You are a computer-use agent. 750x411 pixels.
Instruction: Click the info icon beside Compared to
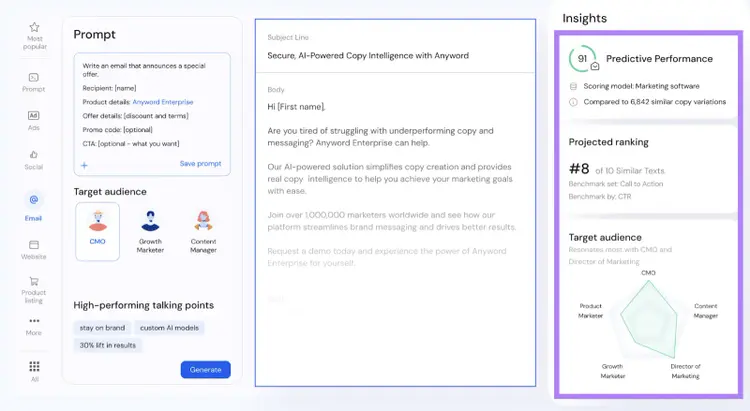point(573,102)
